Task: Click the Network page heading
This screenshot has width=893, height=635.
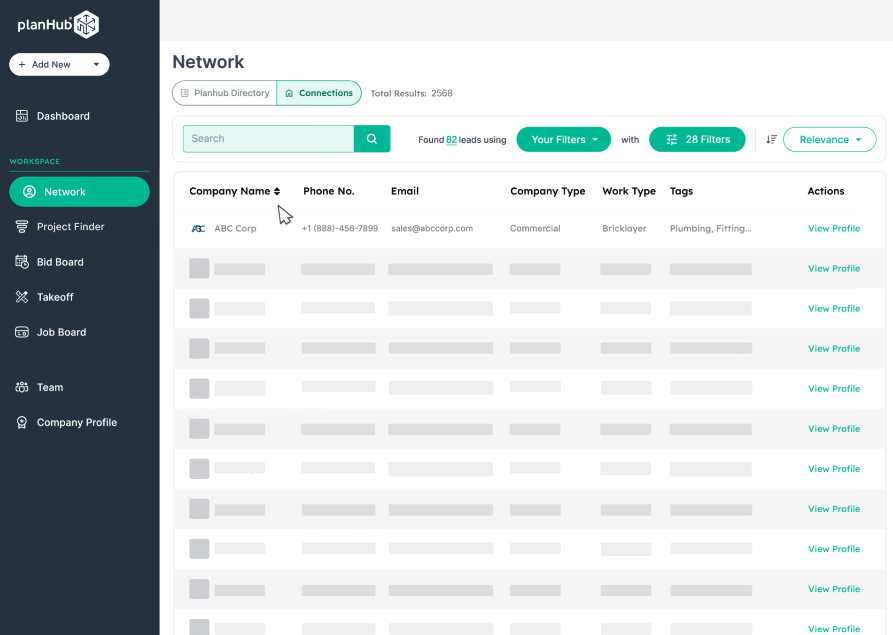Action: pos(208,62)
